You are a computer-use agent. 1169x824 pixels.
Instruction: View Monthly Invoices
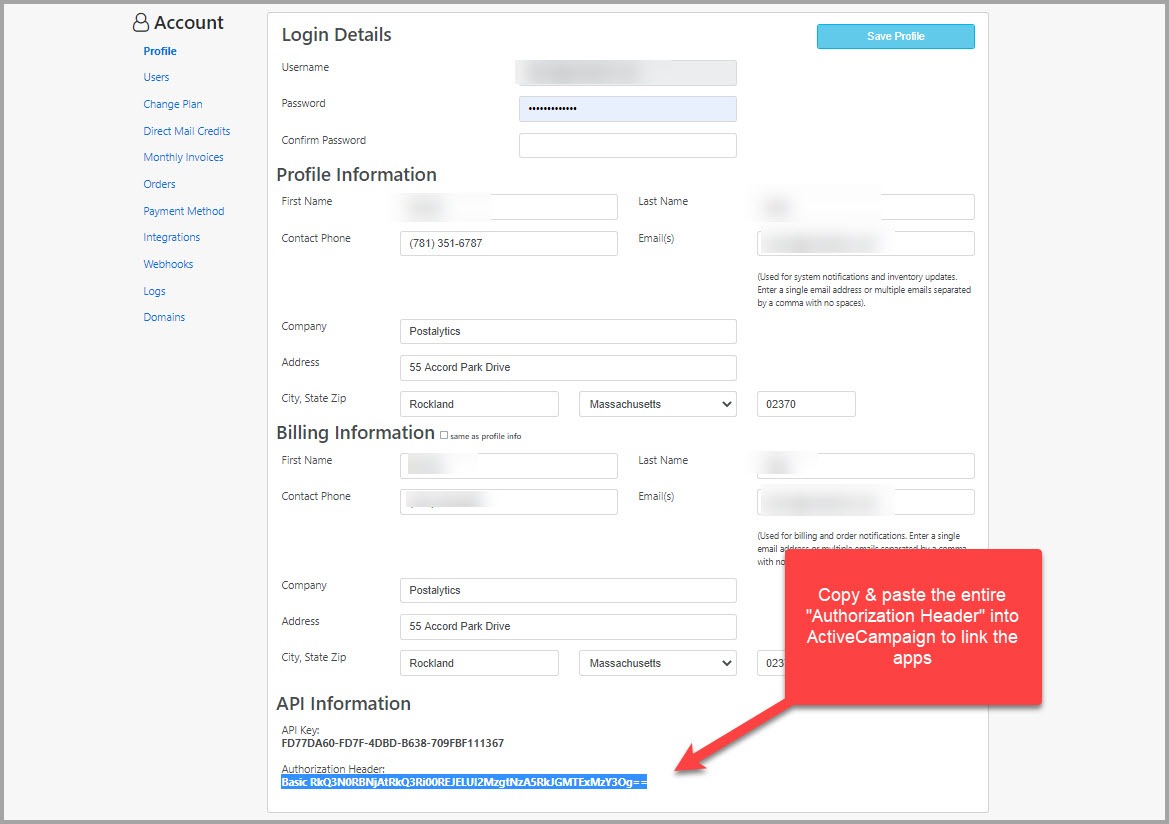tap(183, 157)
